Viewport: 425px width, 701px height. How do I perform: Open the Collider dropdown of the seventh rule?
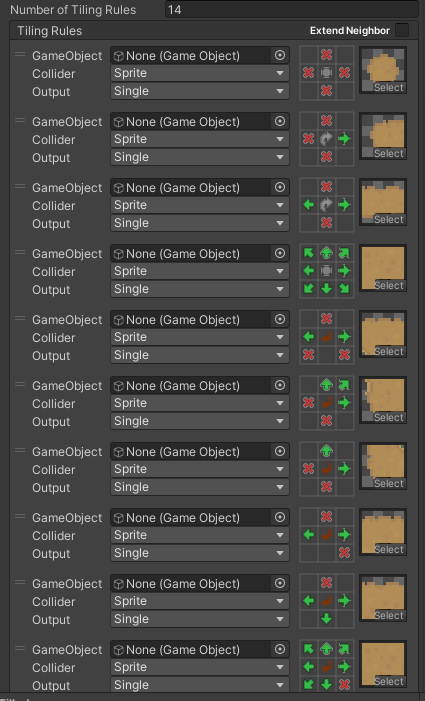pos(200,469)
